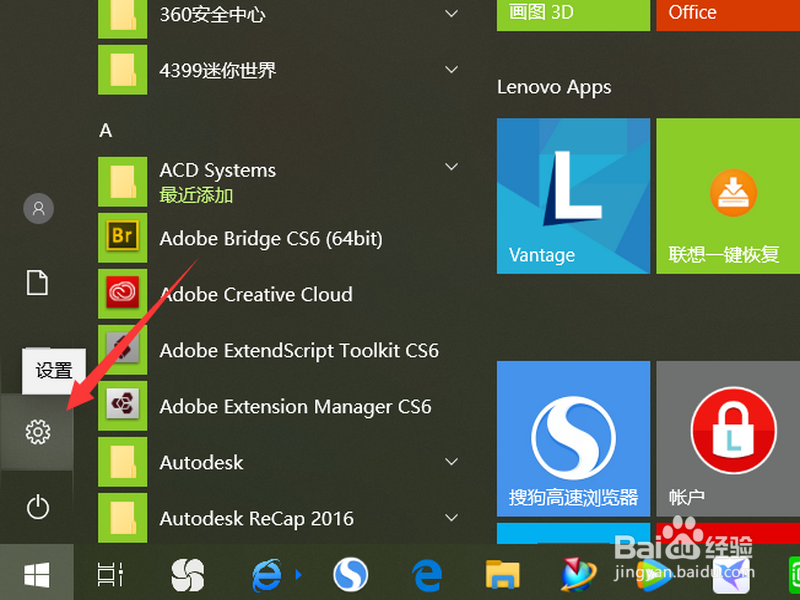Open the Office tile

(x=728, y=14)
